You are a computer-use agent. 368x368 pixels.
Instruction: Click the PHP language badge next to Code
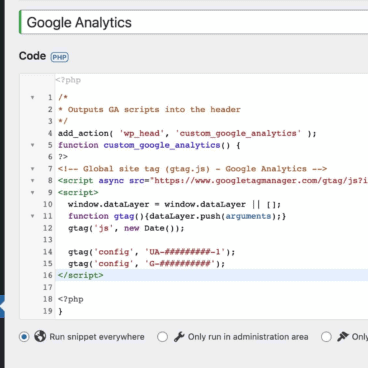[x=60, y=57]
